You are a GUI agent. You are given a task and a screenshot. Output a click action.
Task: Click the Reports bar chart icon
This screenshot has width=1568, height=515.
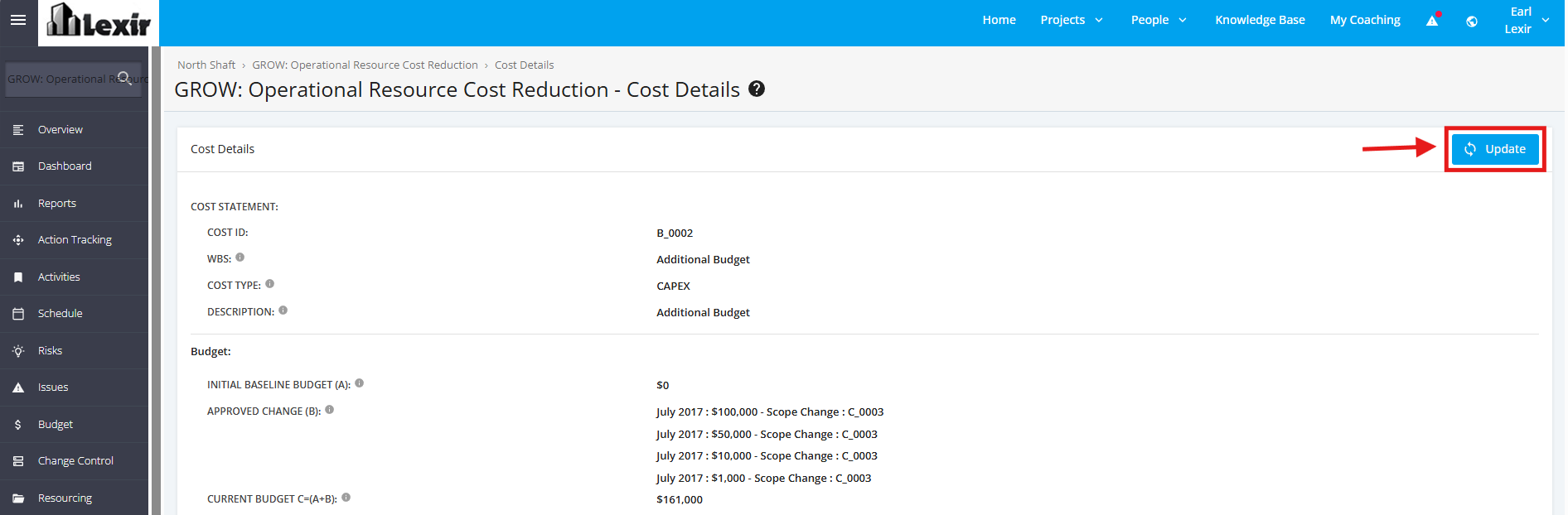18,204
